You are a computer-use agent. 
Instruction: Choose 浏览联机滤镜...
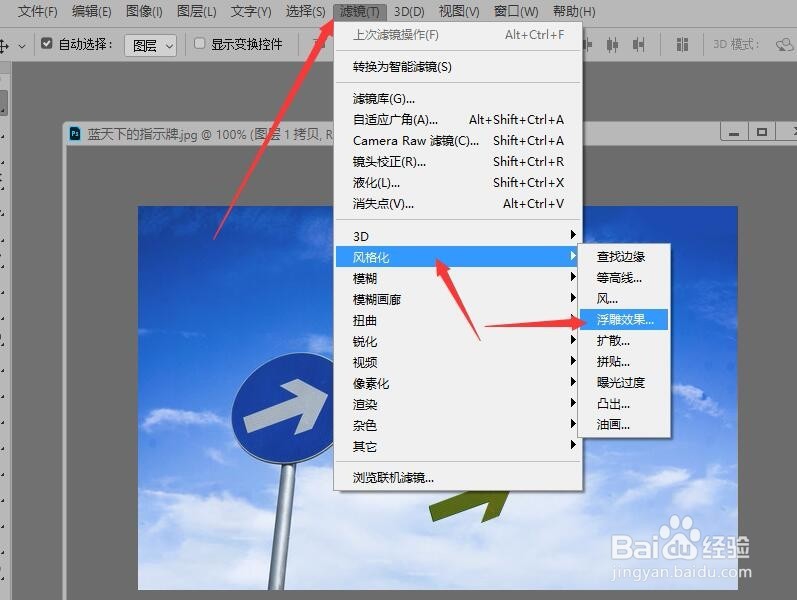[x=458, y=477]
